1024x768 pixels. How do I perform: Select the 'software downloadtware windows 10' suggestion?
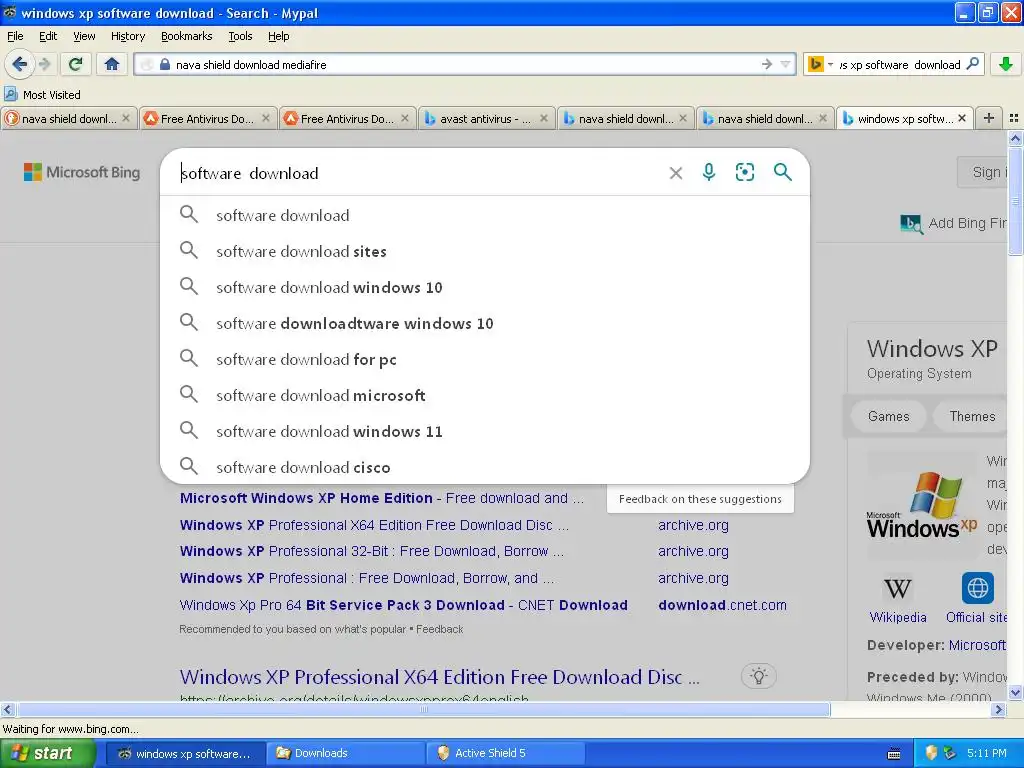point(485,323)
